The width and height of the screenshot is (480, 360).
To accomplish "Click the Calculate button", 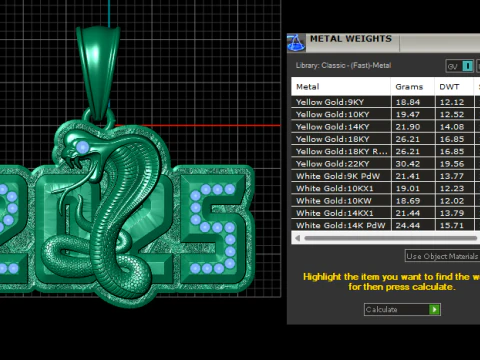I will (402, 310).
